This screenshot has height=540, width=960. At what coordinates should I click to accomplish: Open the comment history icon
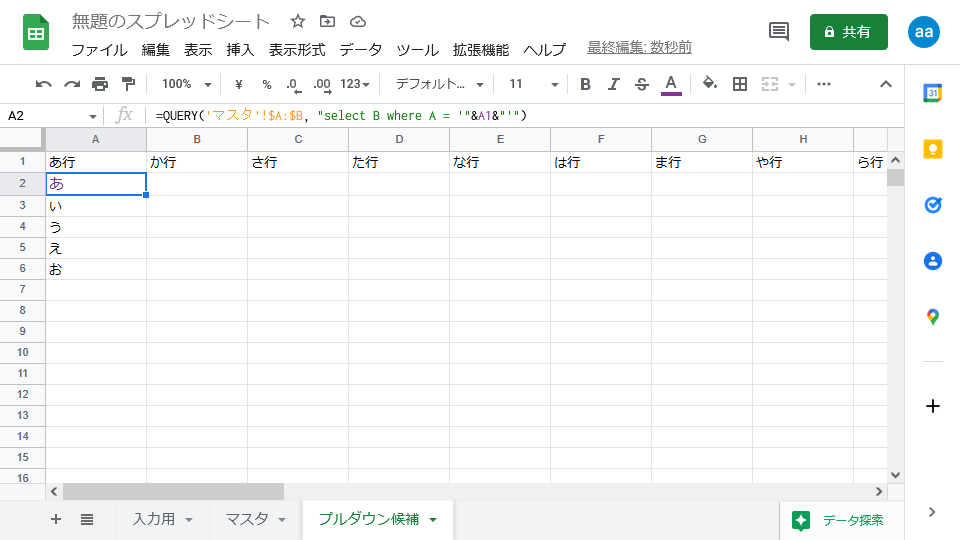click(x=779, y=31)
